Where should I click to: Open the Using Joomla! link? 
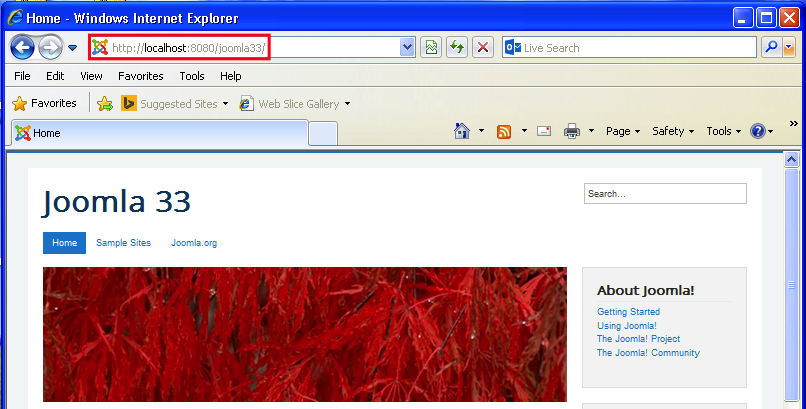point(627,326)
